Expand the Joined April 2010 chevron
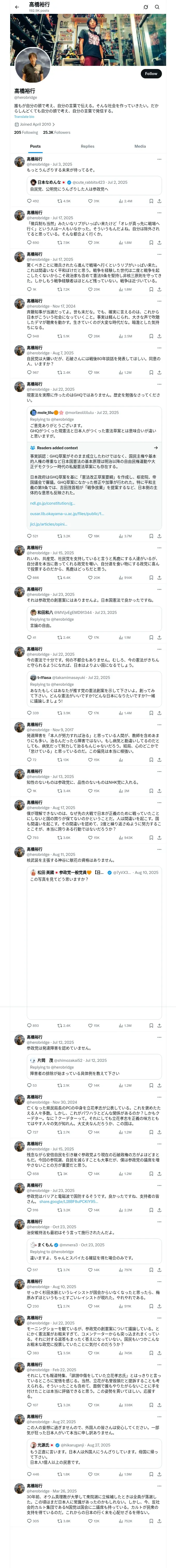This screenshot has height=1568, width=176. 53,124
